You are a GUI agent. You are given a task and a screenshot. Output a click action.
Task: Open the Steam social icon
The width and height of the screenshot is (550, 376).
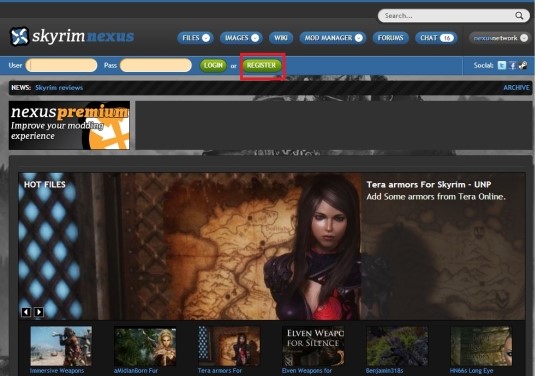523,65
